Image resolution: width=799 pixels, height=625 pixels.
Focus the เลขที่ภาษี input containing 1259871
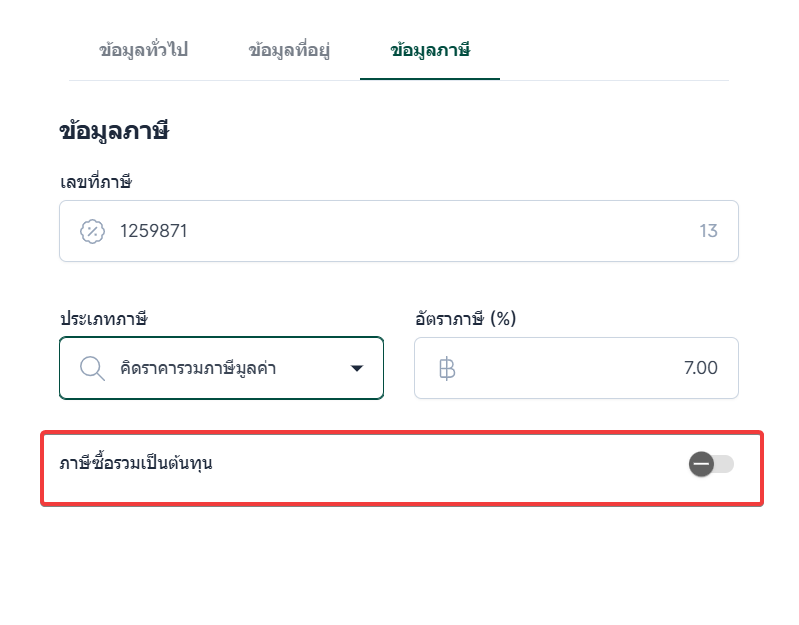tap(398, 232)
